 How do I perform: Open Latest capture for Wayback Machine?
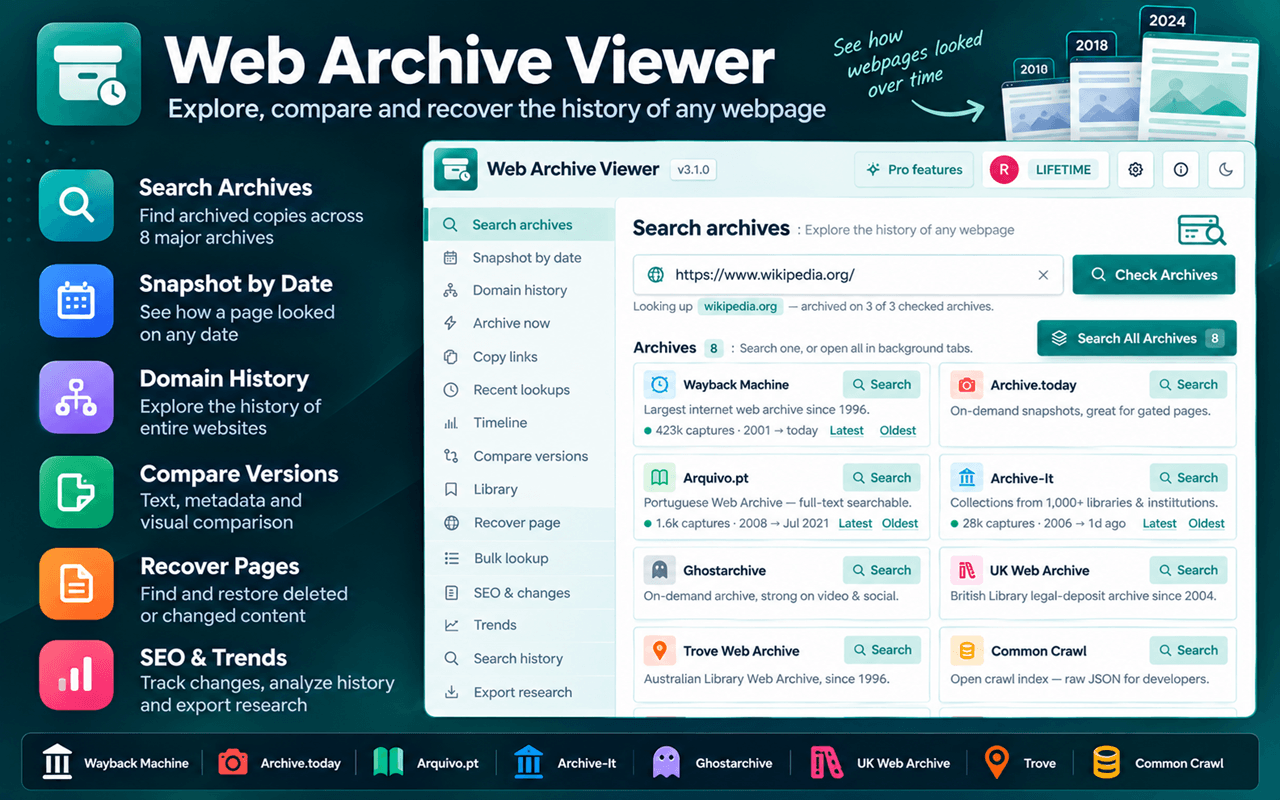pos(847,431)
